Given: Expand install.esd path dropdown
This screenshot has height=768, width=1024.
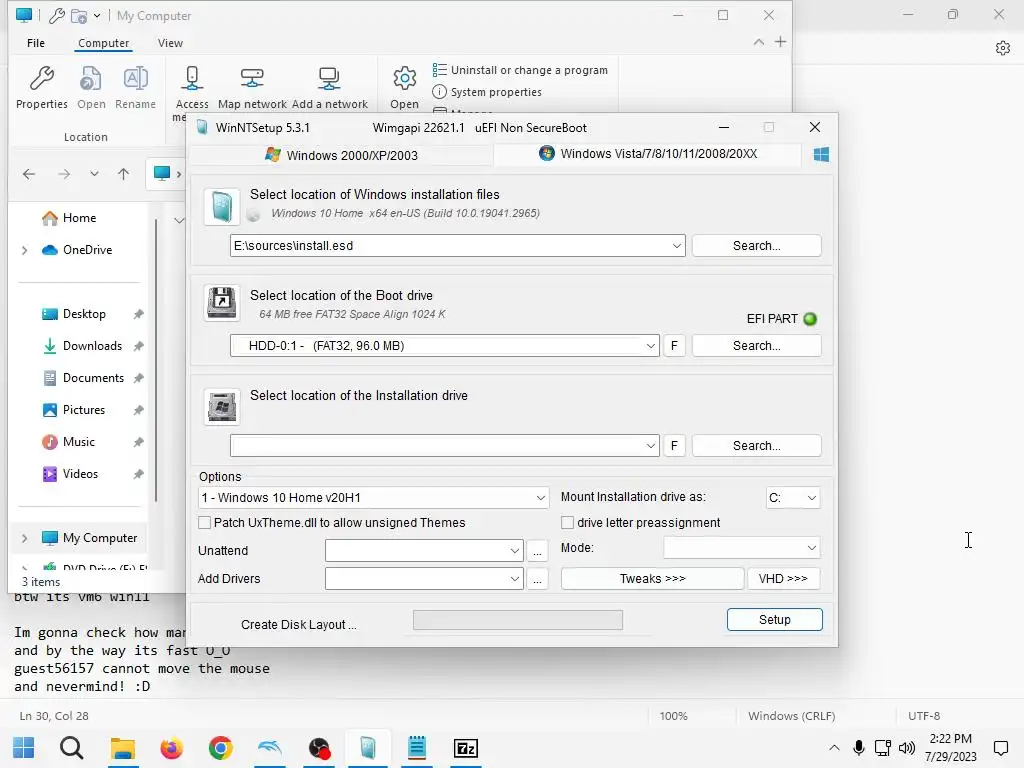Looking at the screenshot, I should point(677,246).
